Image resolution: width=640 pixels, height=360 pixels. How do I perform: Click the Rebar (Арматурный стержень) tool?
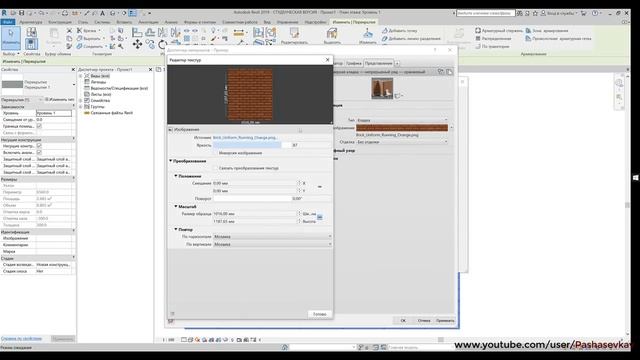(499, 31)
